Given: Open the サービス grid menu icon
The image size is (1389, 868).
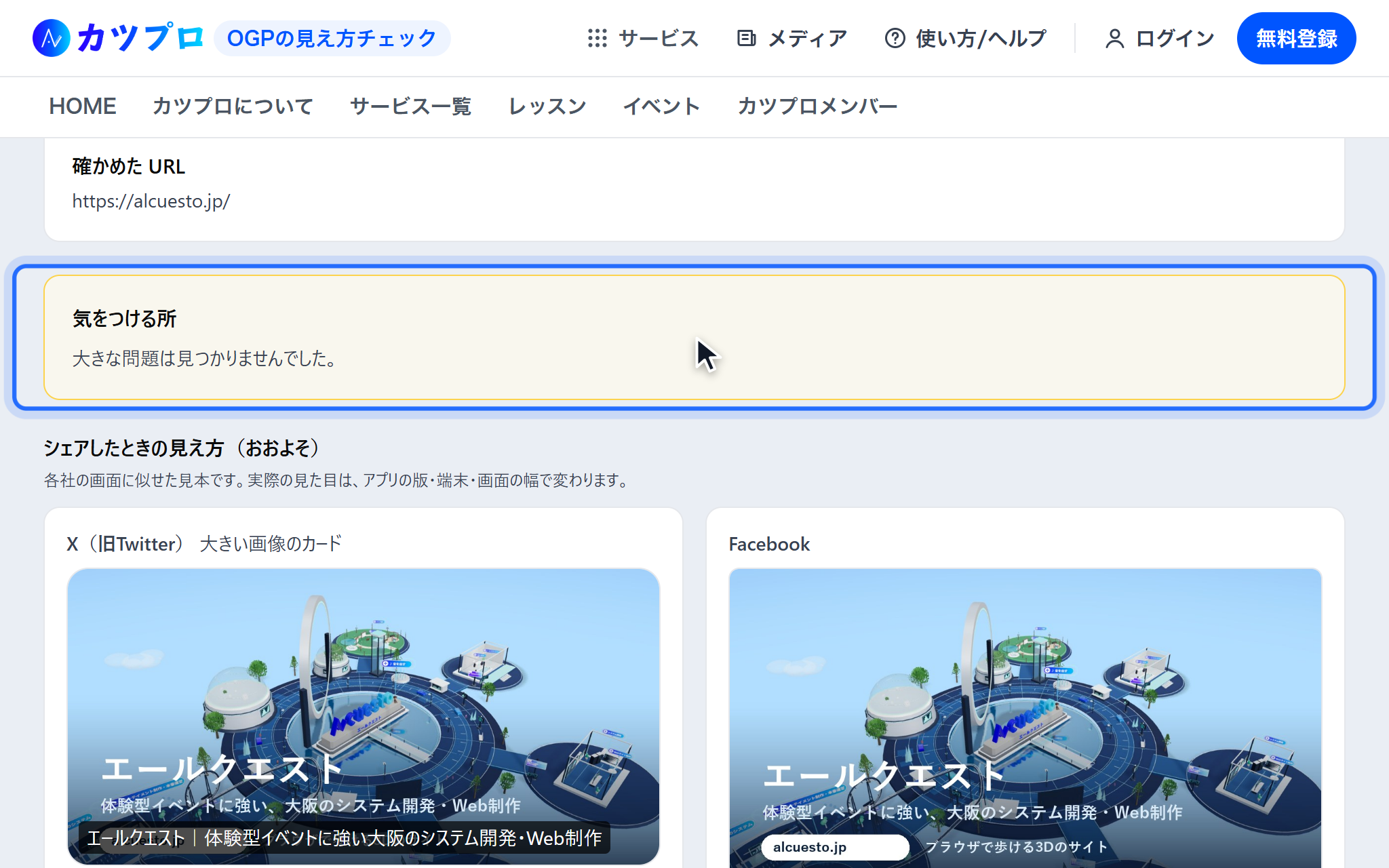Looking at the screenshot, I should tap(598, 39).
